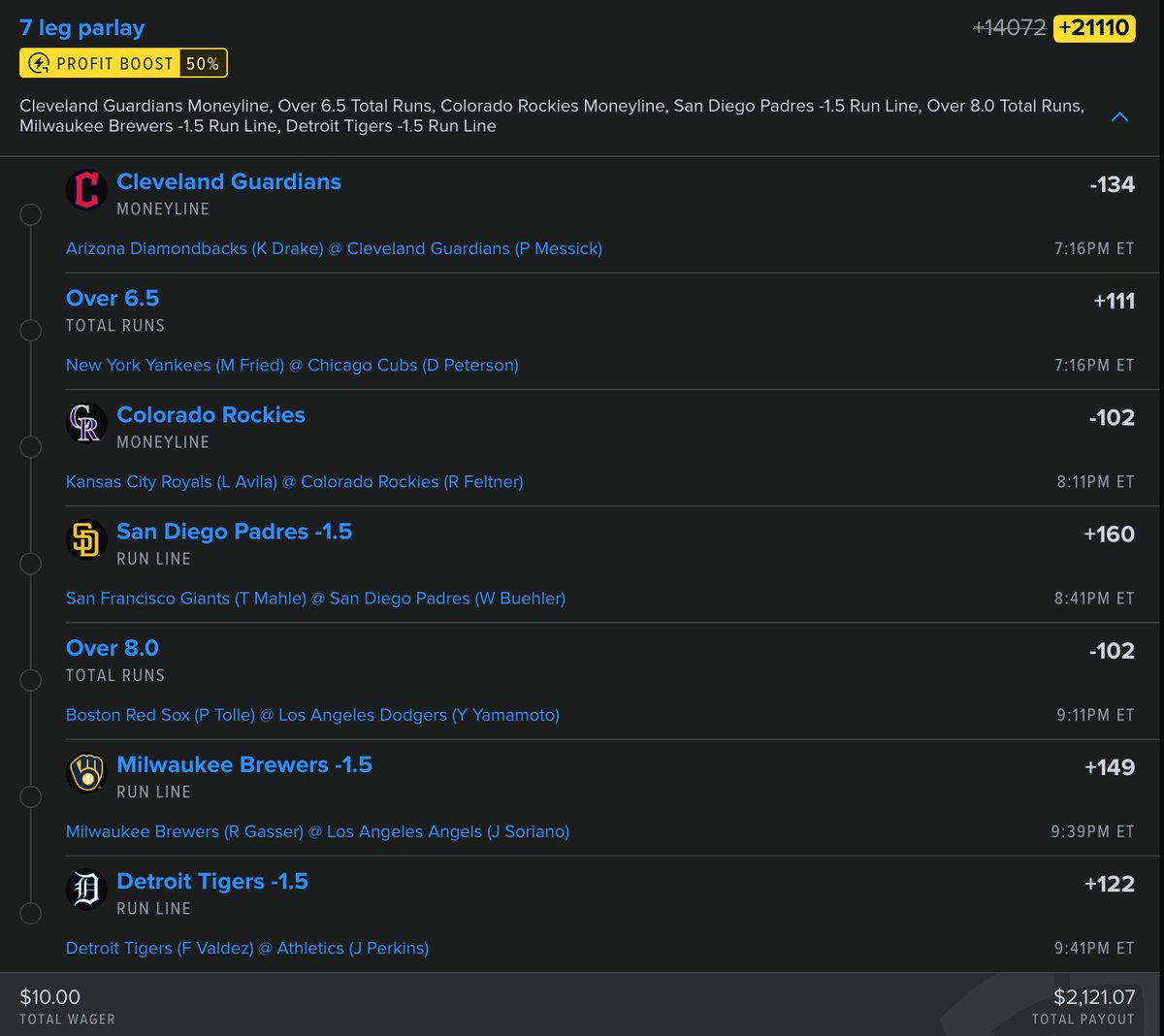The image size is (1164, 1036).
Task: Click the $2,121.07 total payout amount
Action: coord(1094,997)
